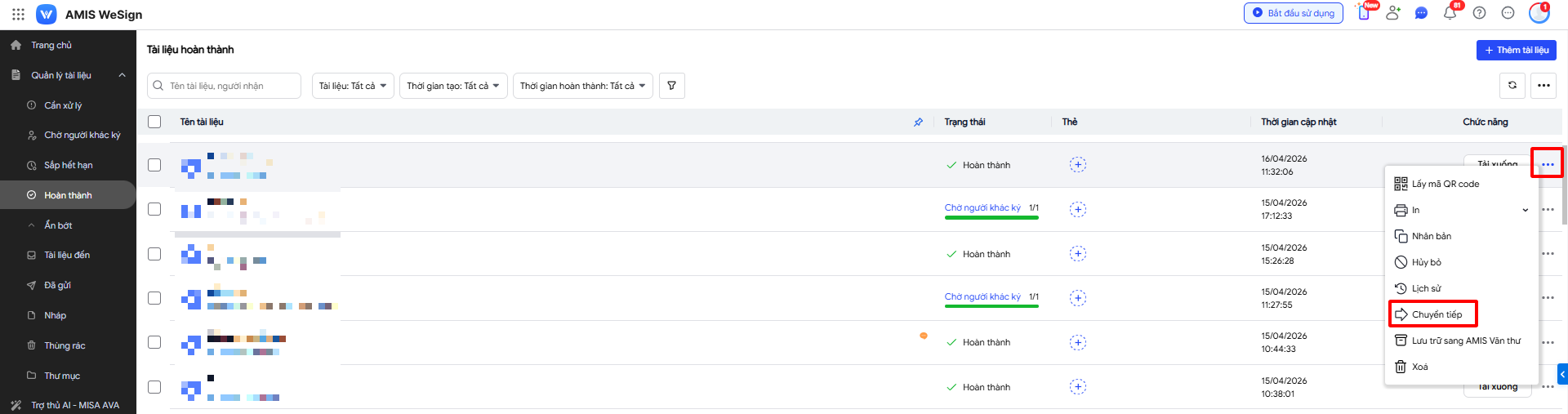Focus the document name search field
Image resolution: width=1568 pixels, height=414 pixels.
[x=232, y=86]
